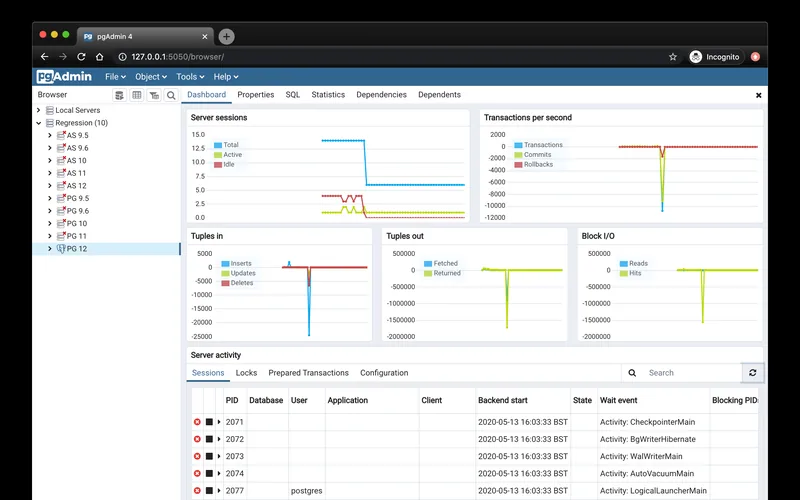800x500 pixels.
Task: Reload the browser page
Action: [81, 57]
